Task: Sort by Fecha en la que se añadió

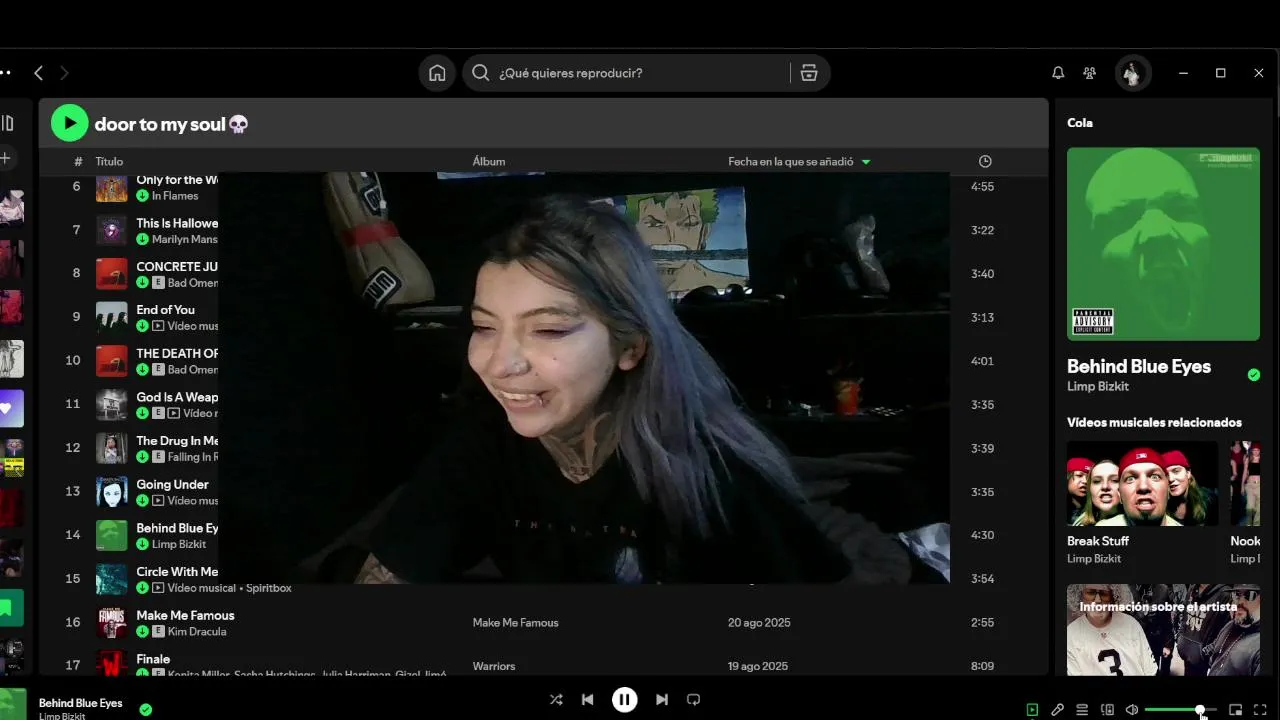Action: [799, 161]
